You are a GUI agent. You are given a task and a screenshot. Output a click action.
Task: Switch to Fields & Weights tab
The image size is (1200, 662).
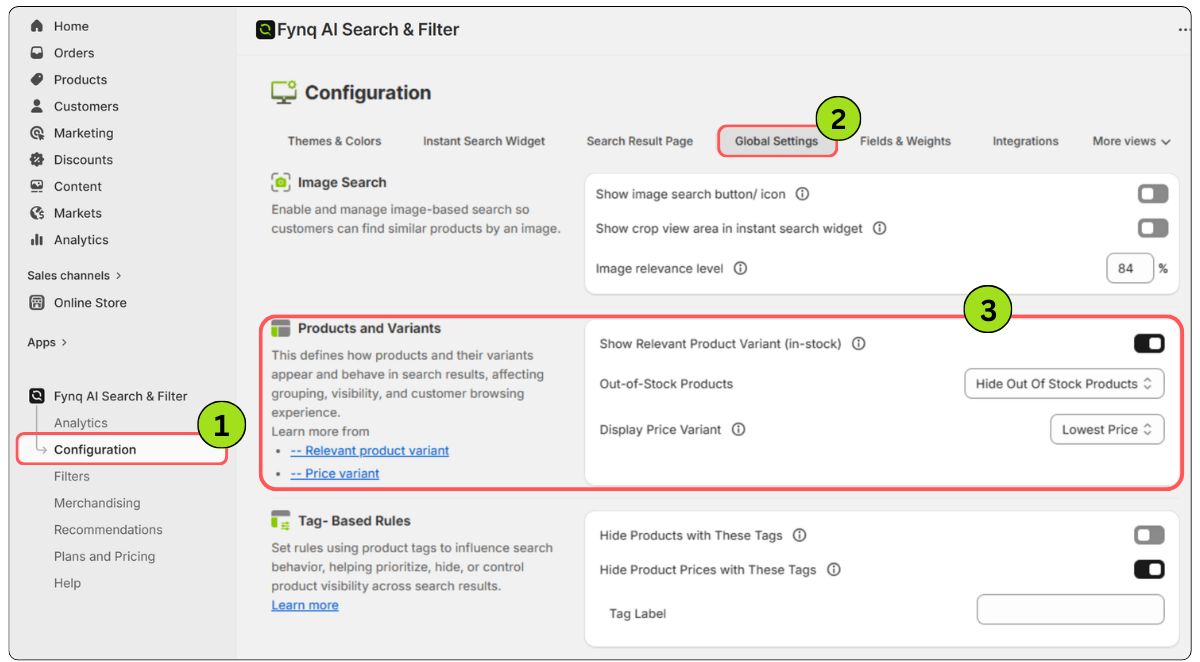905,141
